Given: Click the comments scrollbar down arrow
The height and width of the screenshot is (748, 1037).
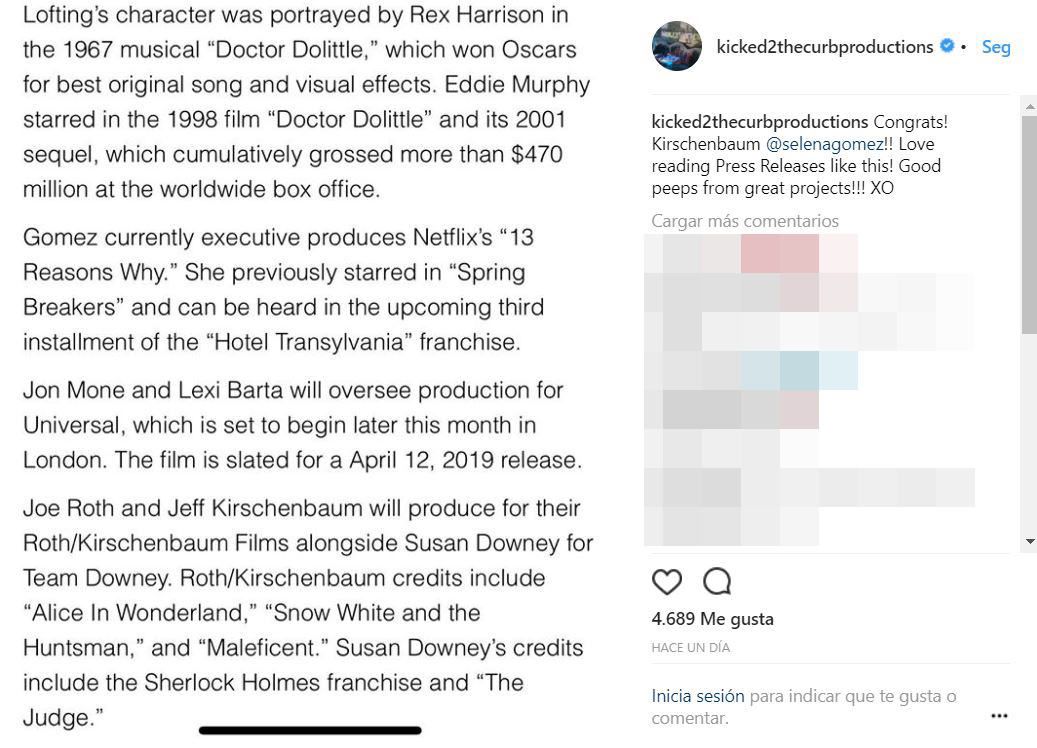Looking at the screenshot, I should pos(1029,542).
